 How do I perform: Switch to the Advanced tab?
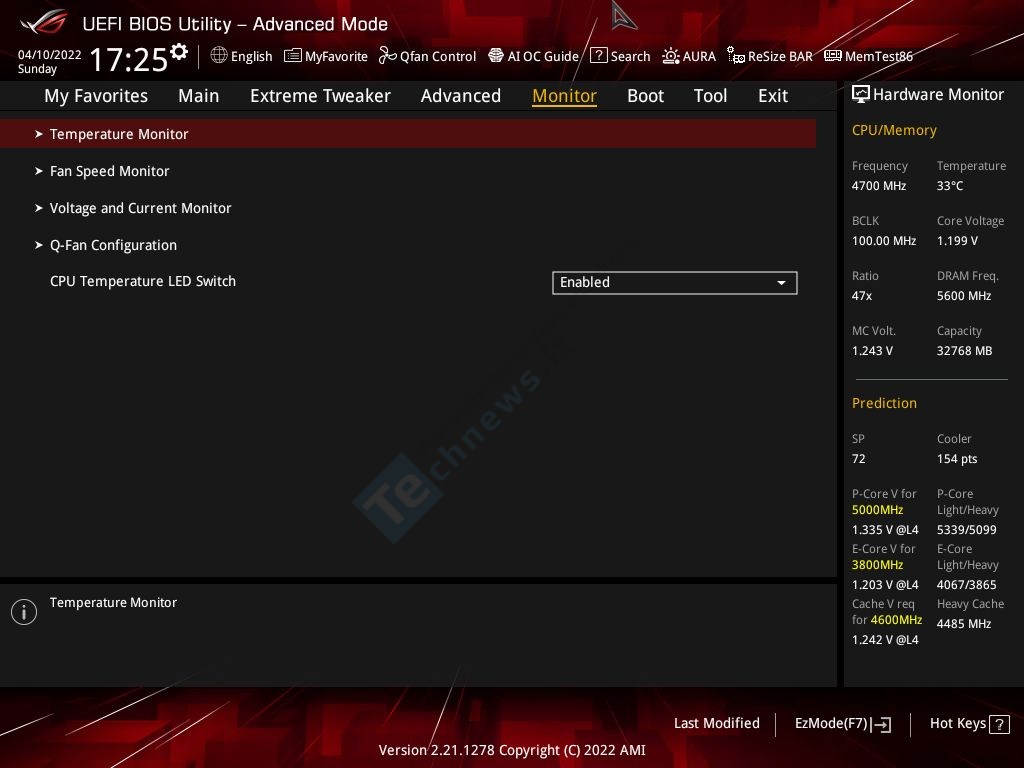point(460,96)
